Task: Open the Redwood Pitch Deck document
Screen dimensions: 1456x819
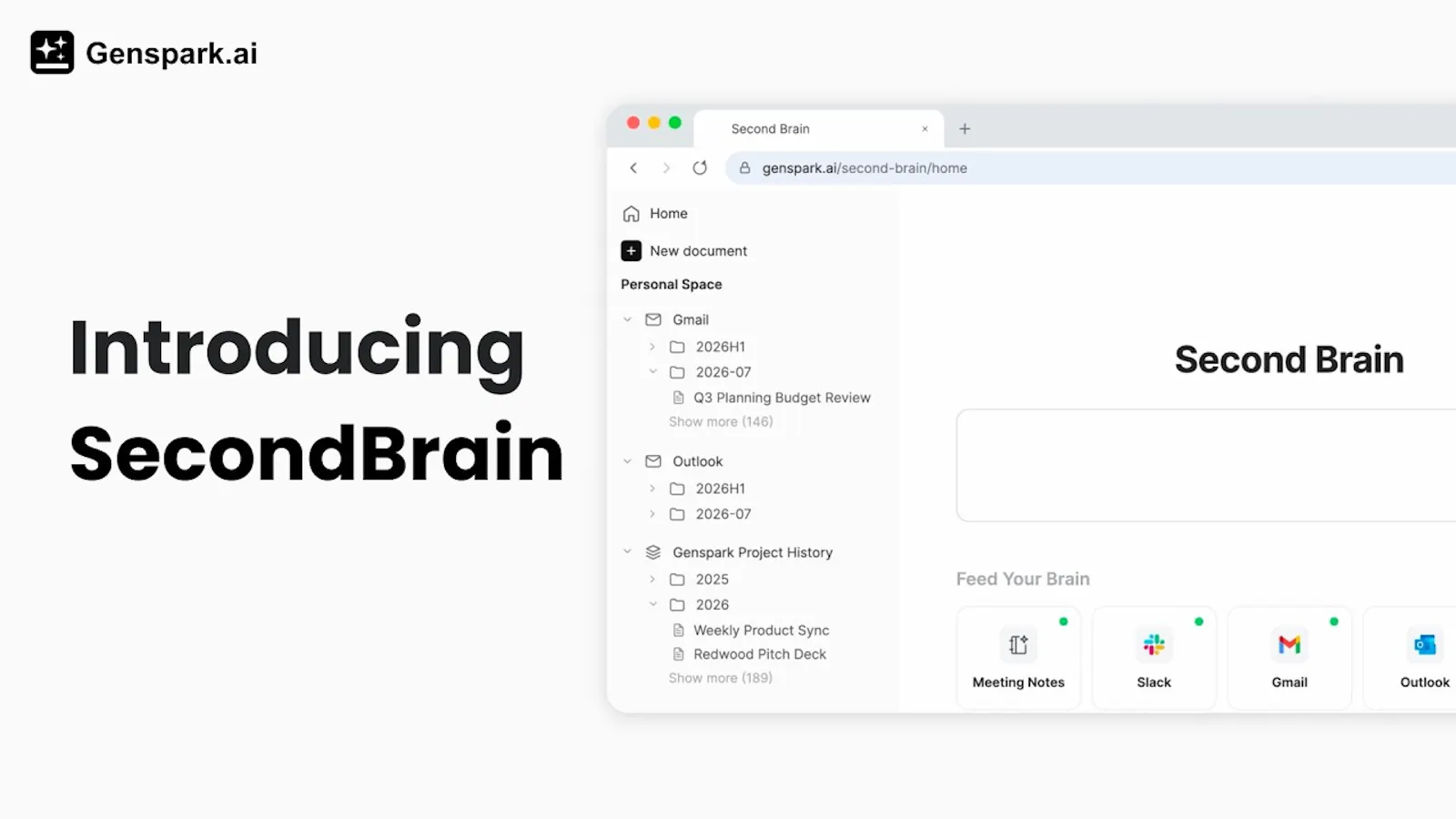Action: [760, 654]
